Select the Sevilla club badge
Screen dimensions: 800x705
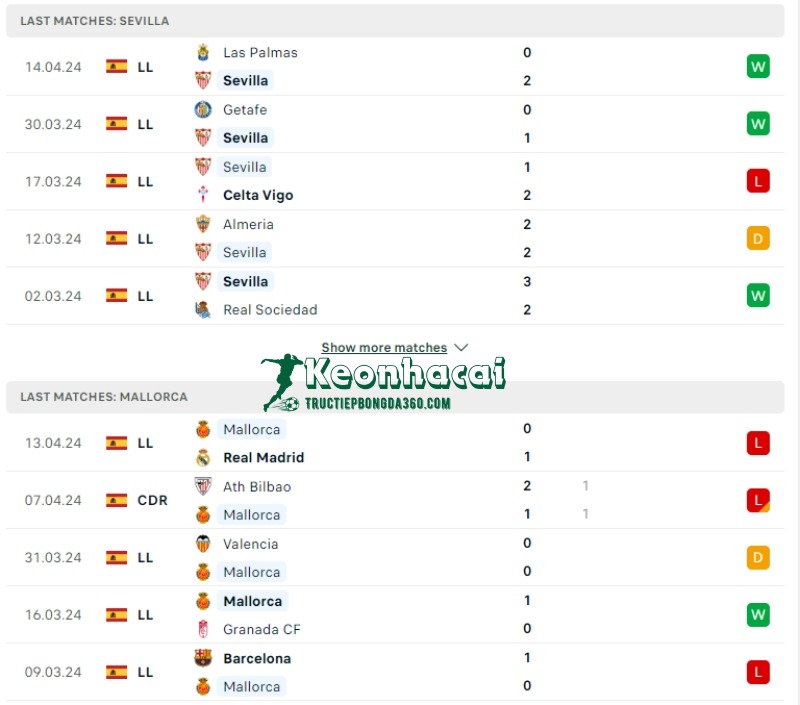(205, 80)
